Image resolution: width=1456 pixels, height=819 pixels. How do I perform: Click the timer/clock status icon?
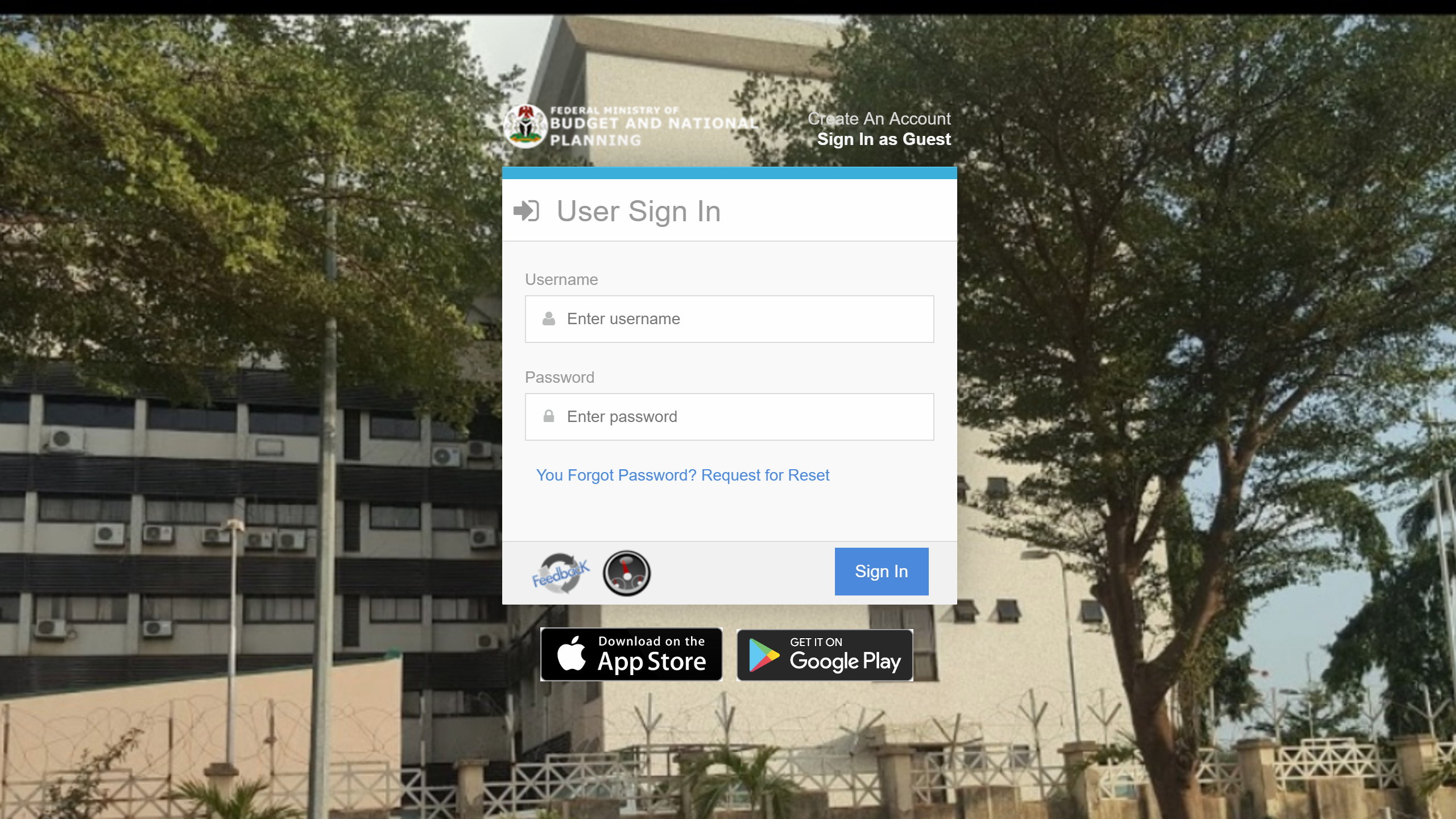tap(626, 572)
